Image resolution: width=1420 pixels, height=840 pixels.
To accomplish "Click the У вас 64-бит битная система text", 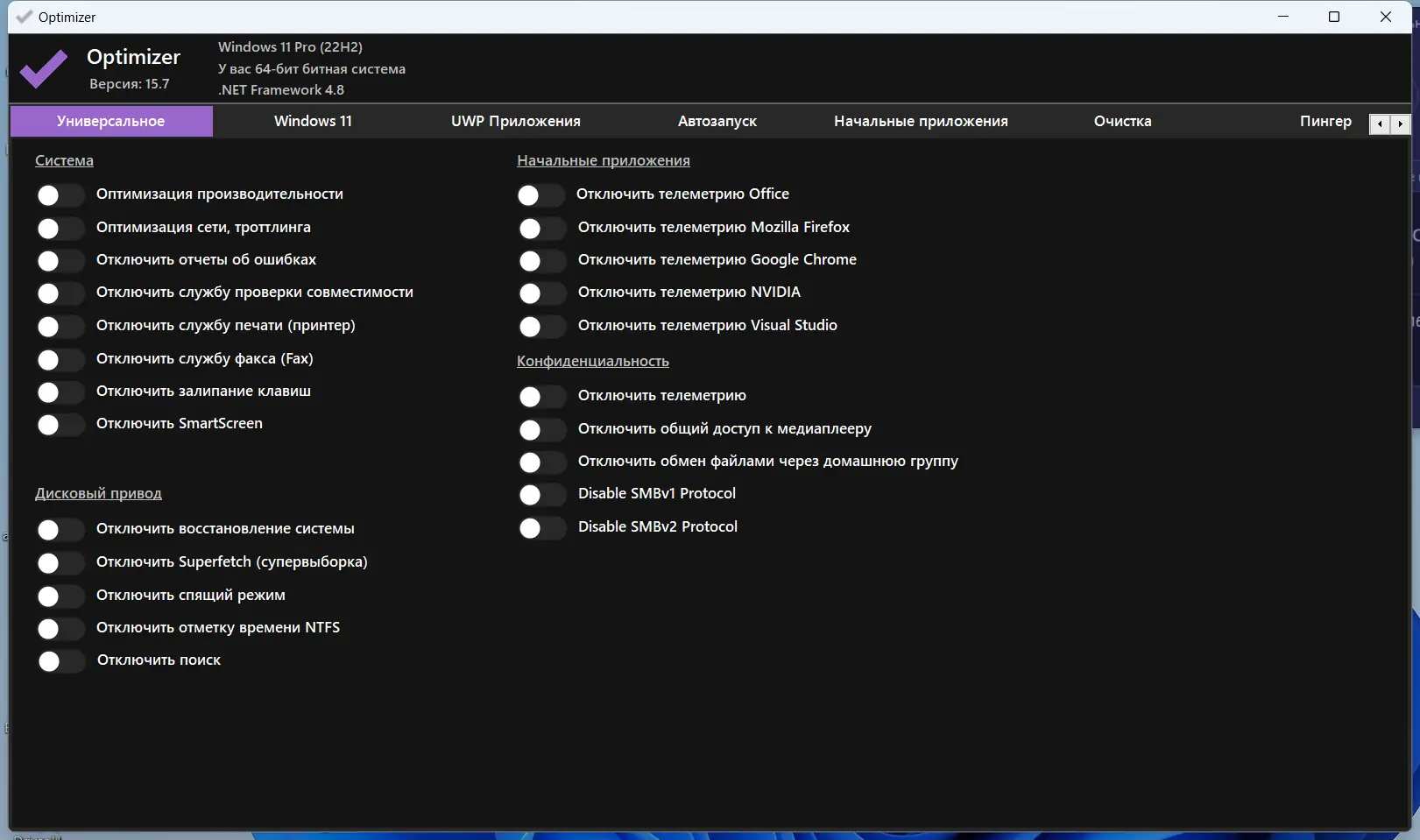I will pyautogui.click(x=312, y=68).
